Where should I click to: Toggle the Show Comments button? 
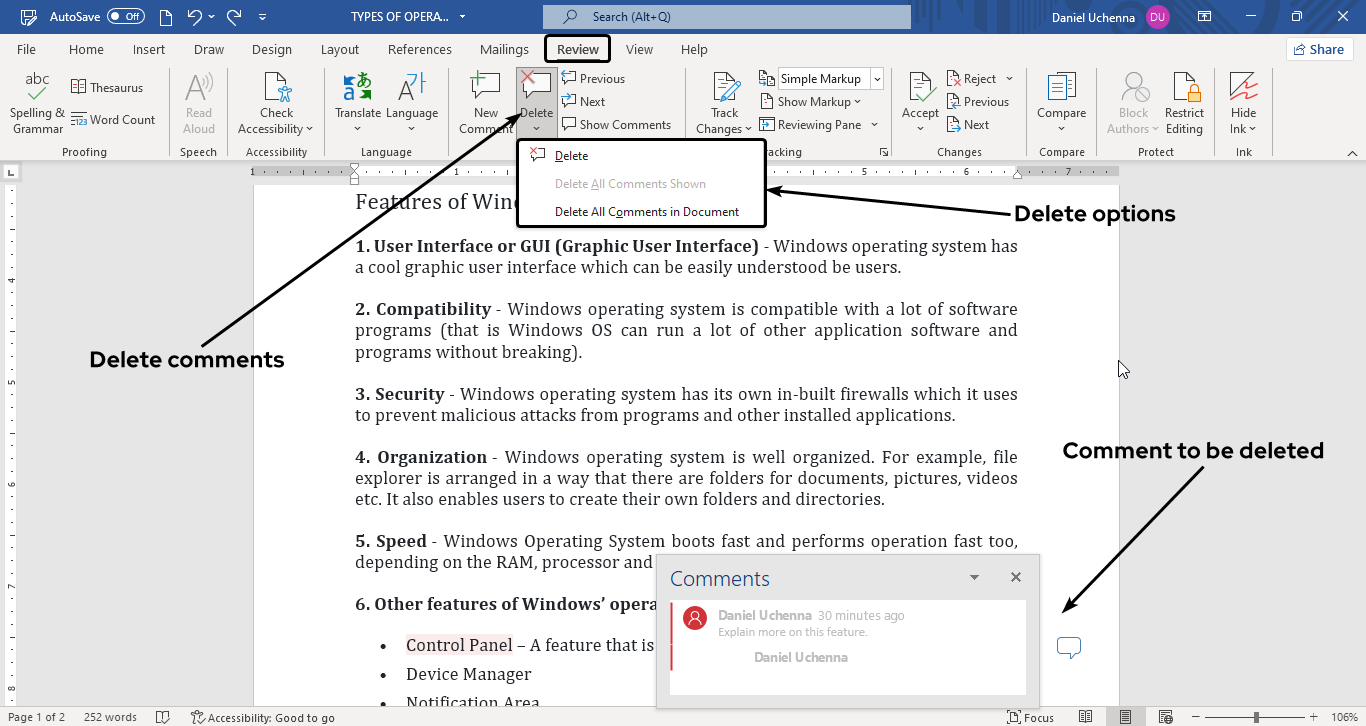click(616, 125)
